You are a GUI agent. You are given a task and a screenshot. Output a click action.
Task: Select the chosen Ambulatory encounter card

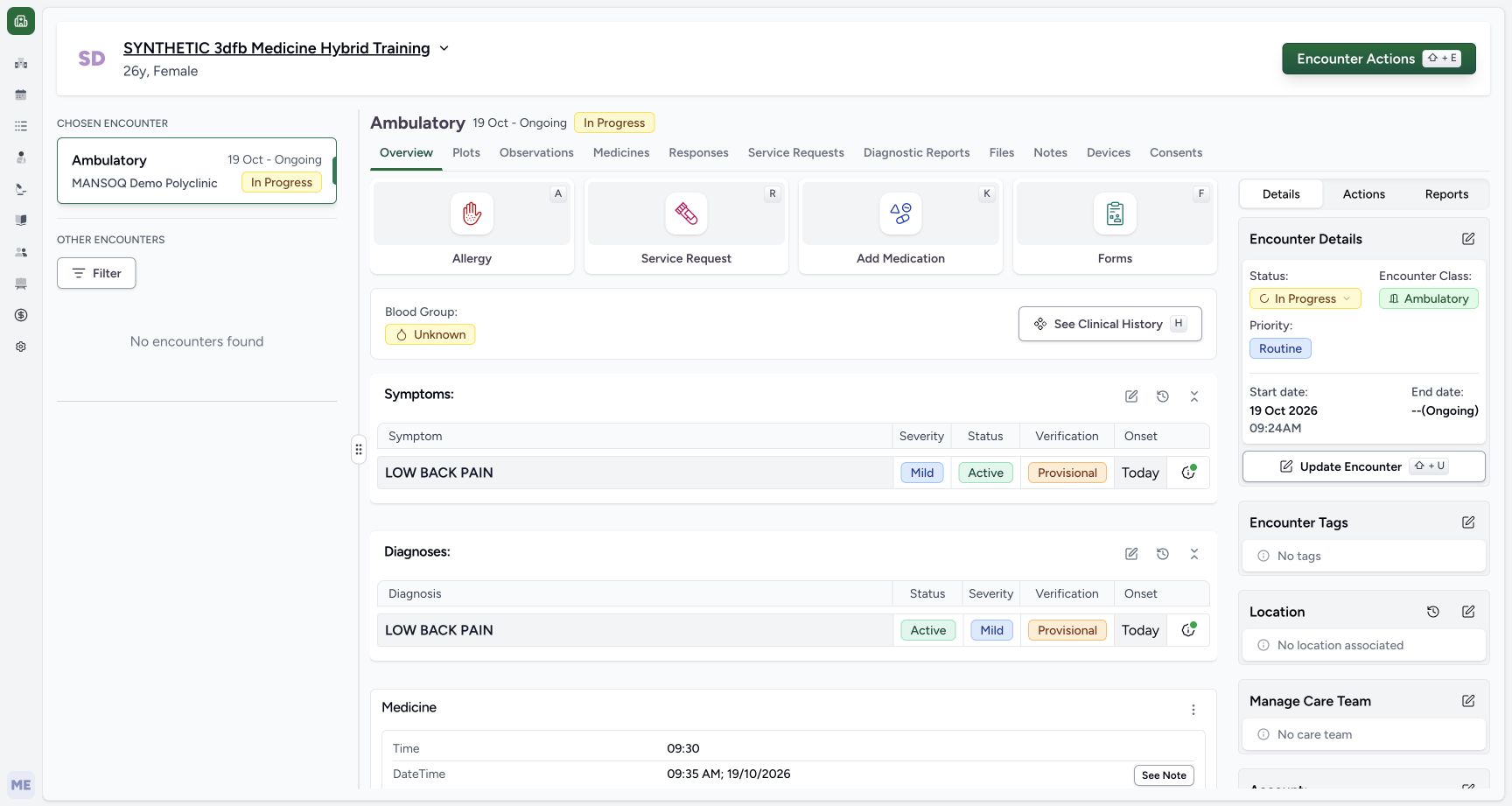(x=197, y=171)
